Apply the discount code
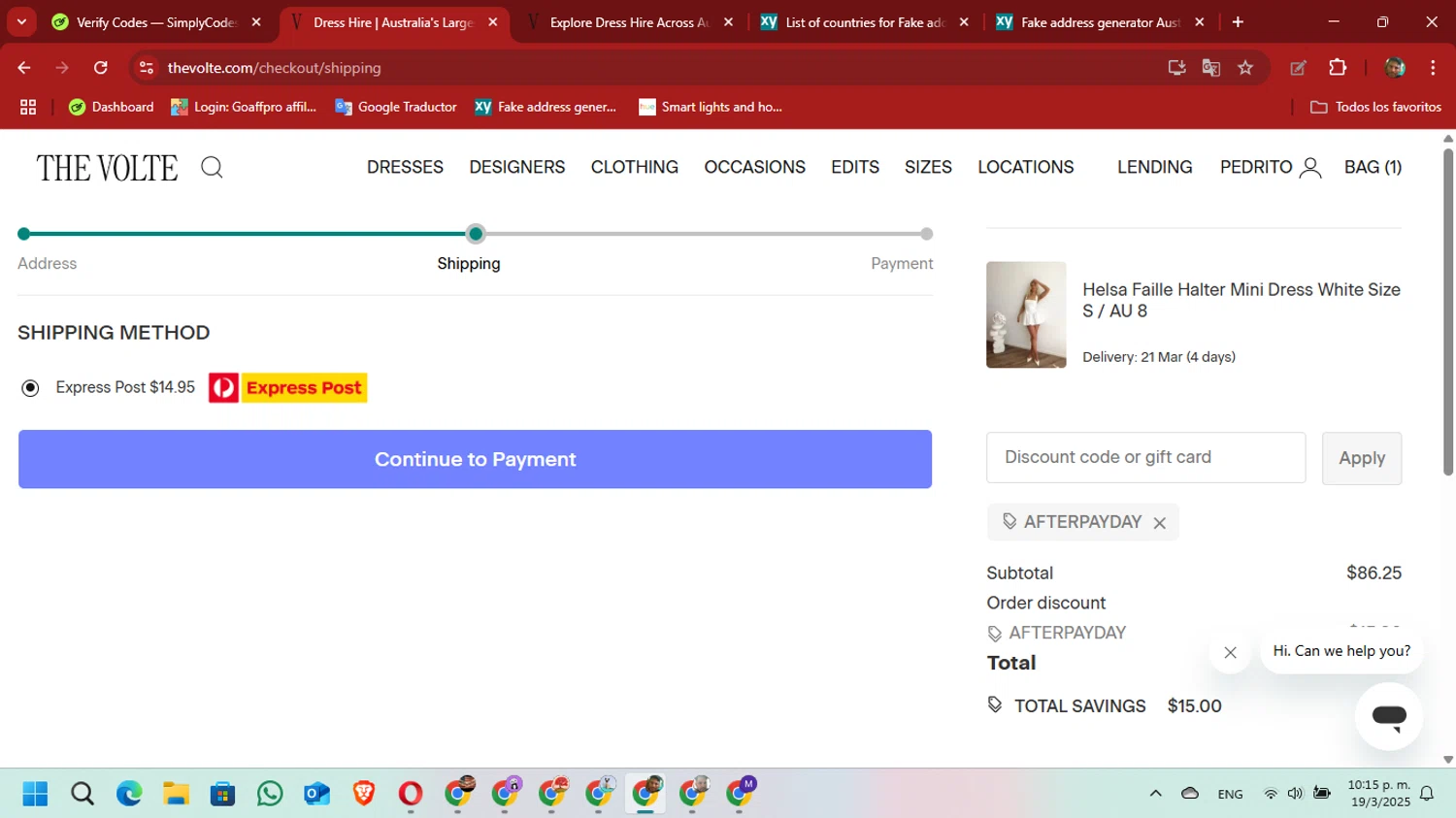1456x818 pixels. pyautogui.click(x=1362, y=458)
